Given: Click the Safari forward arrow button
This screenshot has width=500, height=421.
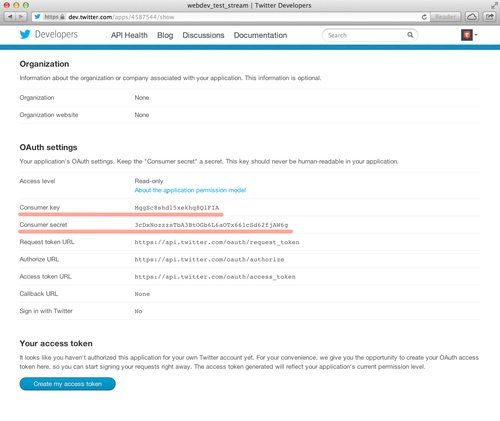Looking at the screenshot, I should (x=21, y=17).
